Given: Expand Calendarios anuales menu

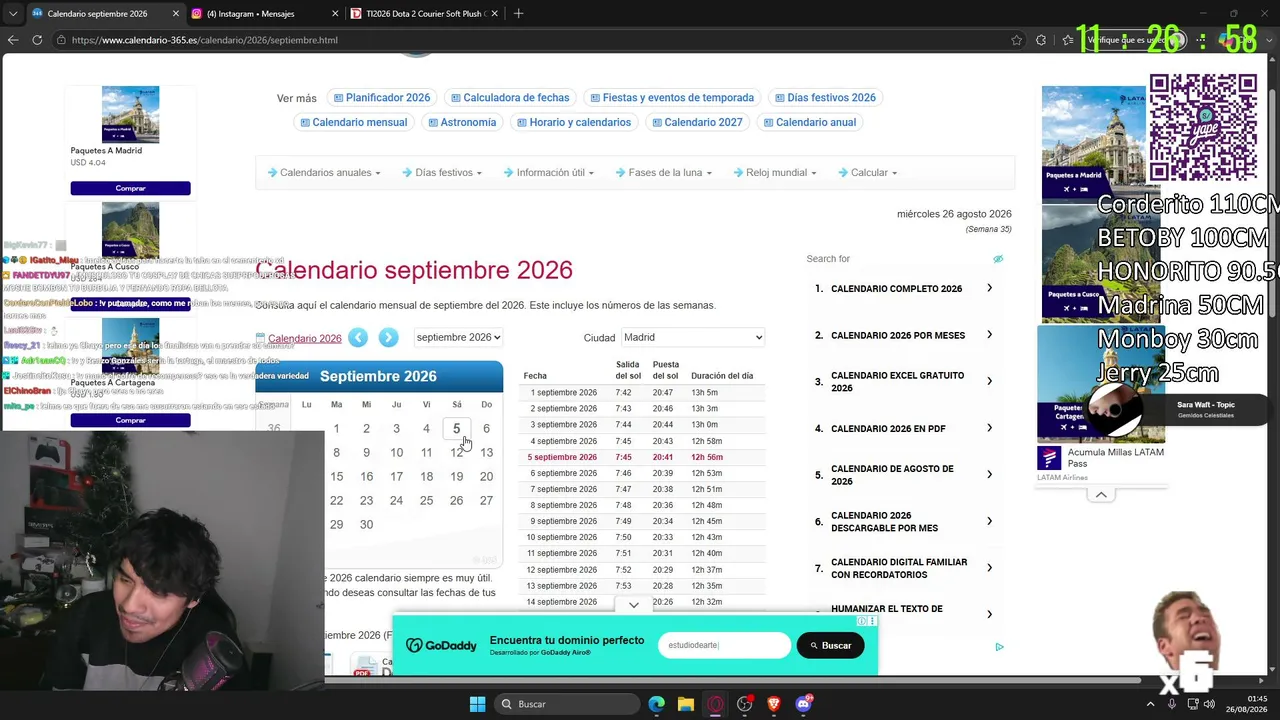Looking at the screenshot, I should click(x=324, y=172).
